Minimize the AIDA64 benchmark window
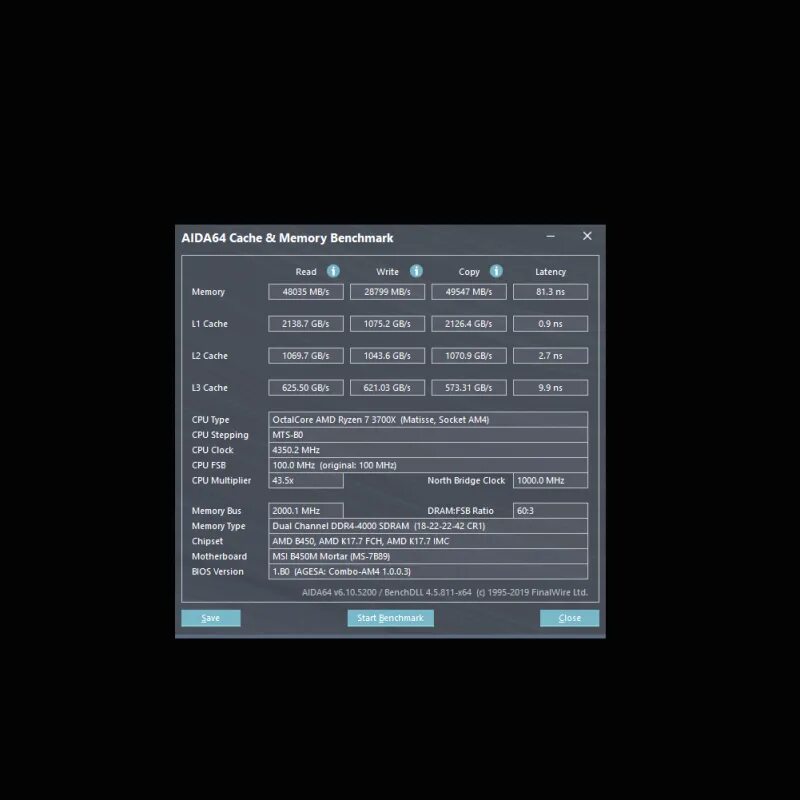This screenshot has width=800, height=800. click(551, 236)
